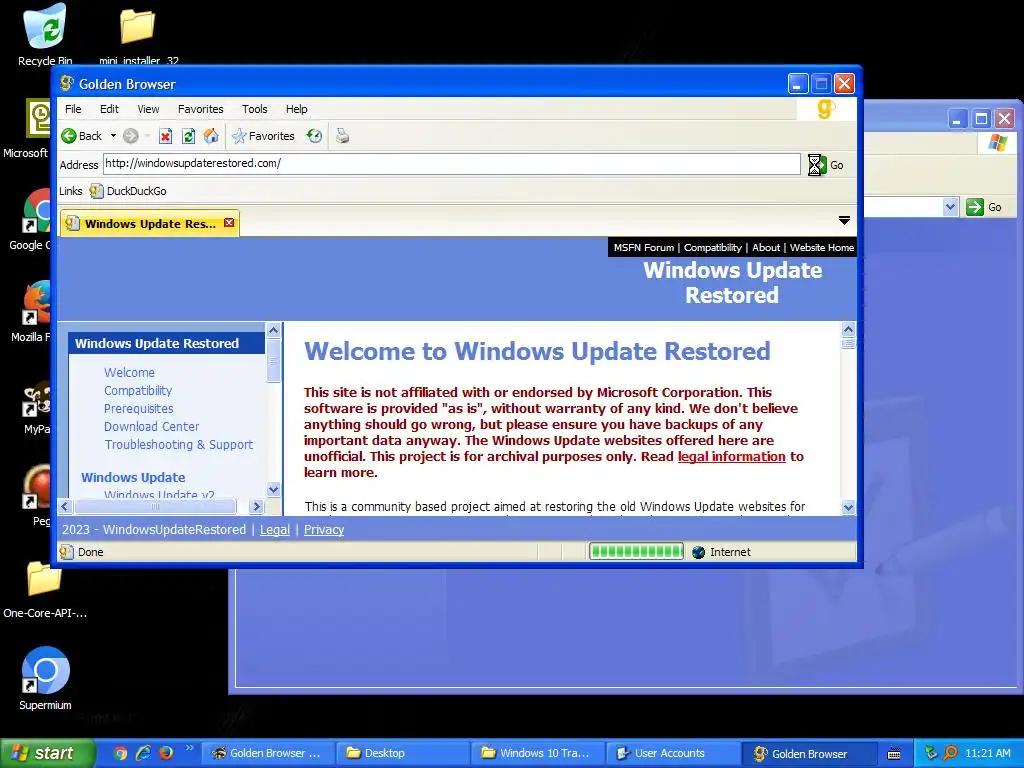Open the Privacy footer link
The height and width of the screenshot is (768, 1024).
coord(324,530)
